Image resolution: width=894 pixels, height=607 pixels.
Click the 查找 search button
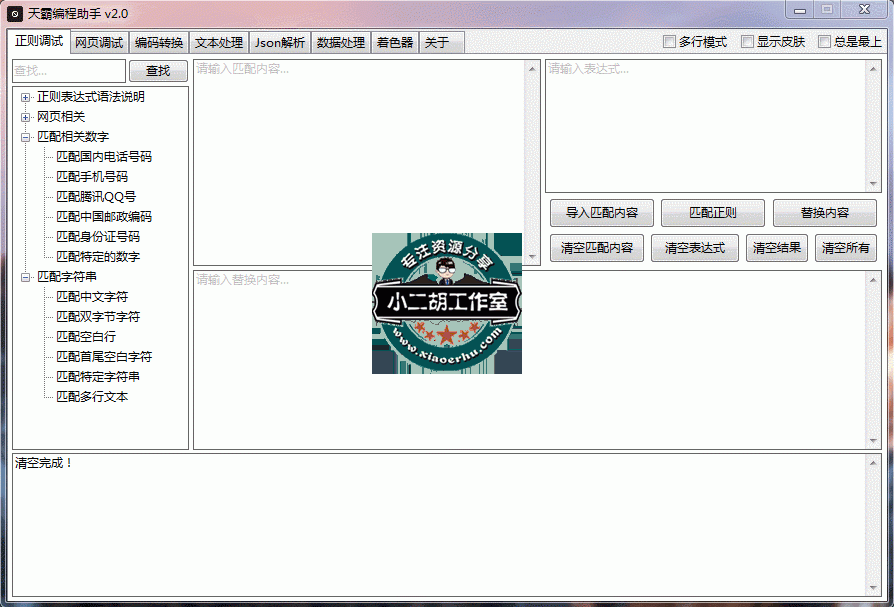point(158,71)
